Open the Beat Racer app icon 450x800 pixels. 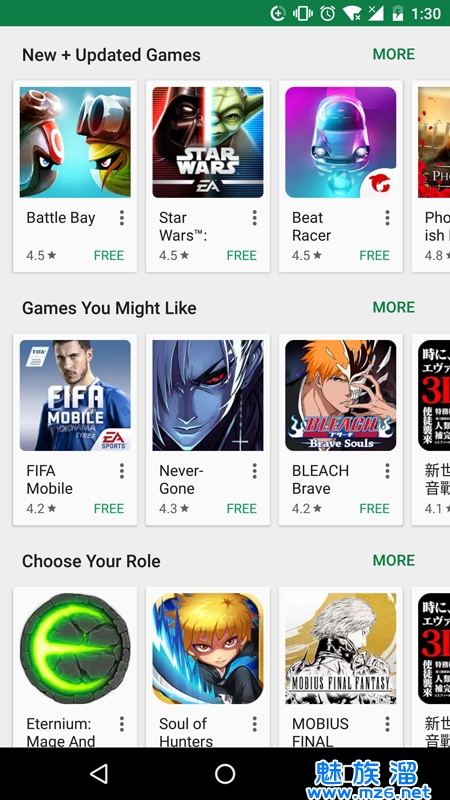(340, 142)
